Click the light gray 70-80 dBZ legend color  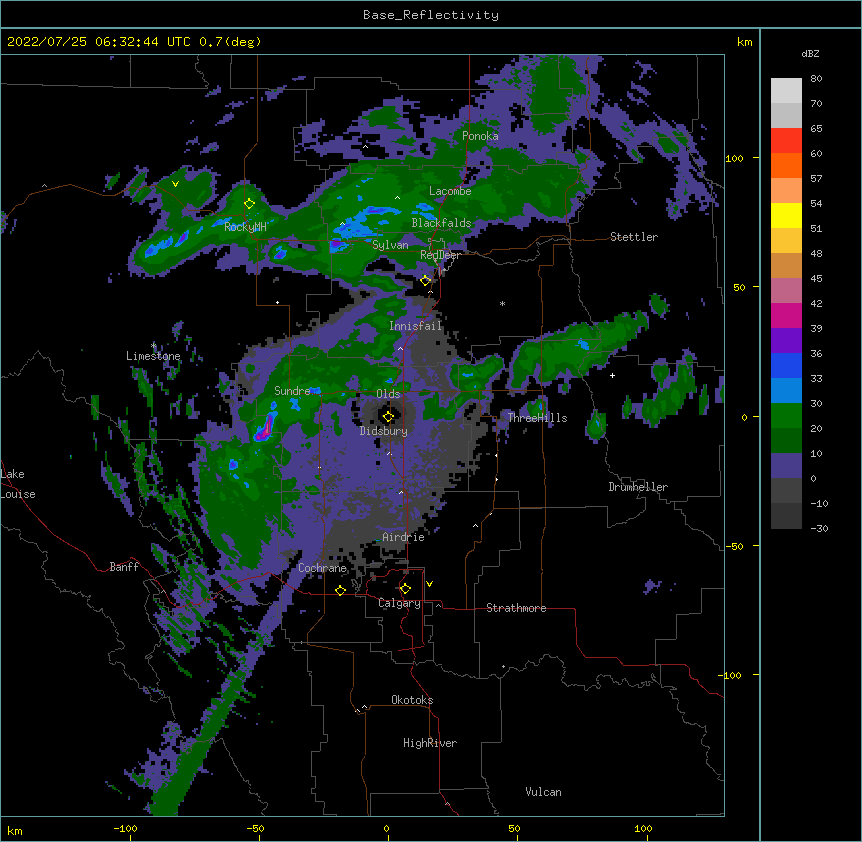click(x=786, y=91)
